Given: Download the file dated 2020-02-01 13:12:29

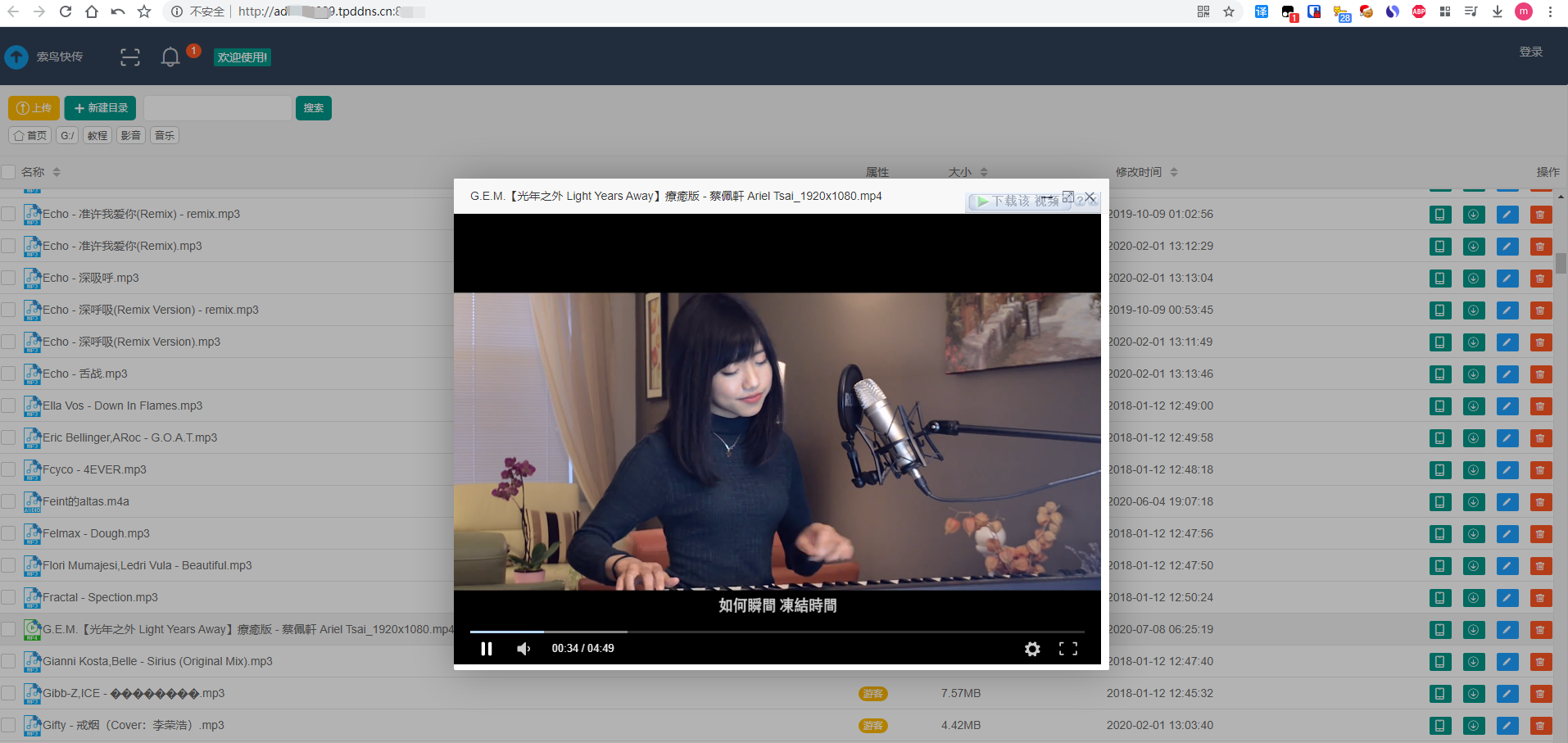Looking at the screenshot, I should coord(1474,247).
